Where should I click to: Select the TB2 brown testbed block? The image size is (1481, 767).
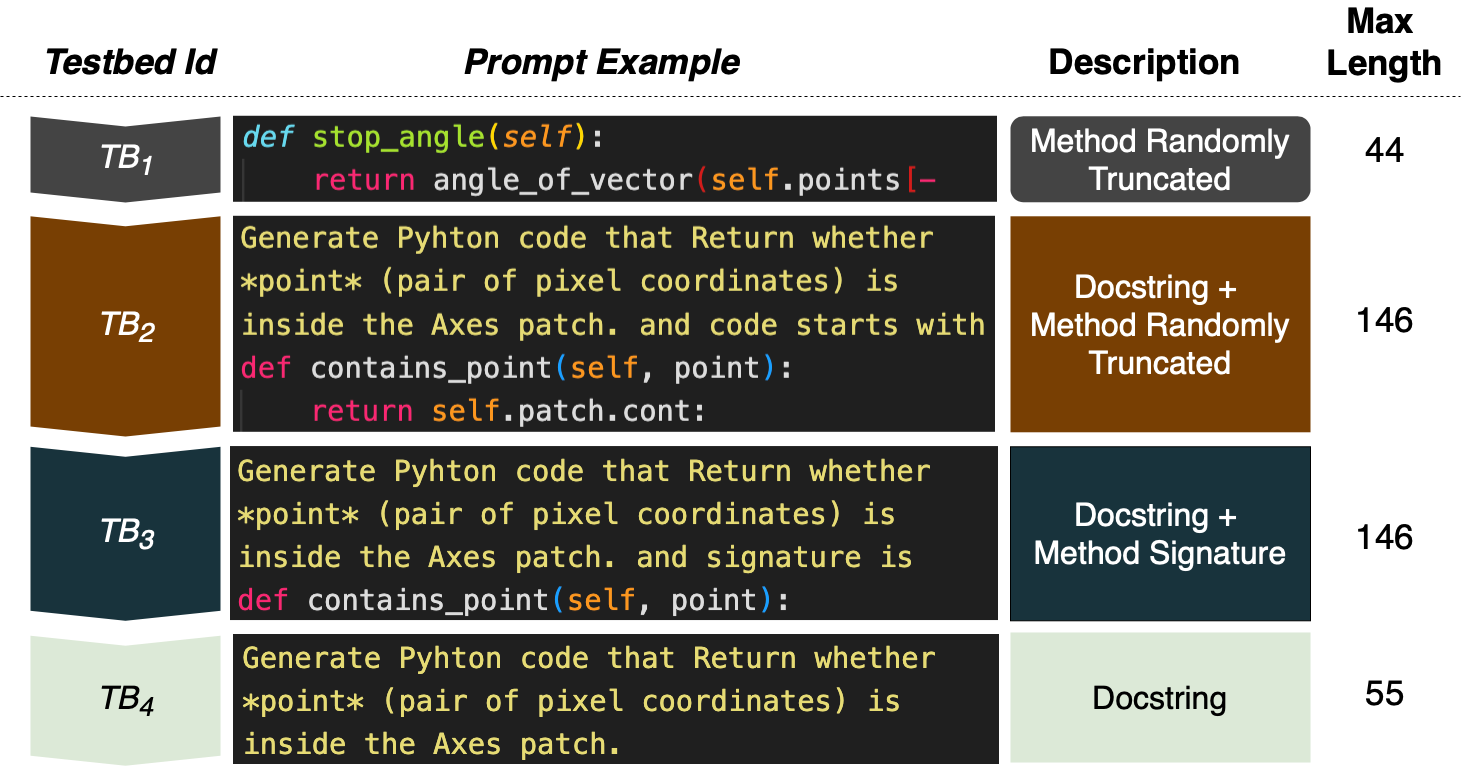pos(126,326)
